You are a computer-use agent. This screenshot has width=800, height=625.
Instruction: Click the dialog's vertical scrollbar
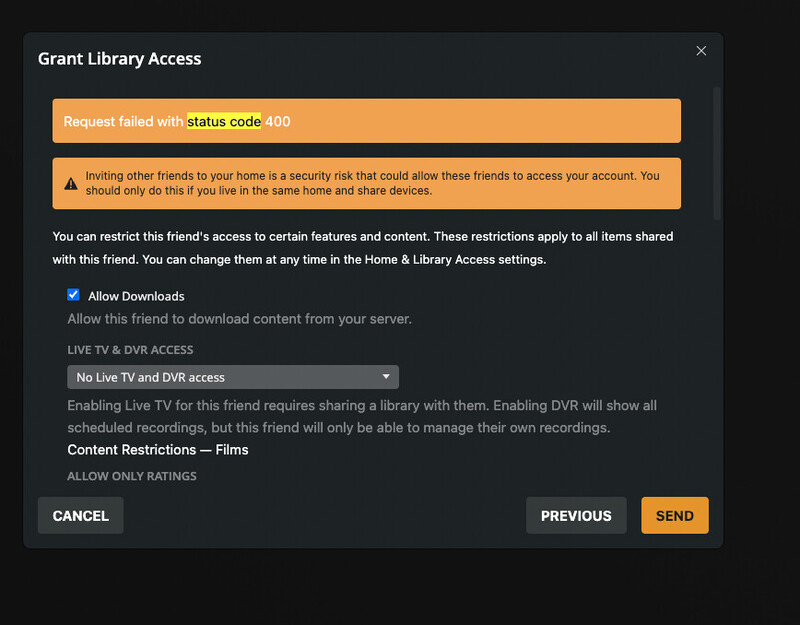(x=716, y=150)
